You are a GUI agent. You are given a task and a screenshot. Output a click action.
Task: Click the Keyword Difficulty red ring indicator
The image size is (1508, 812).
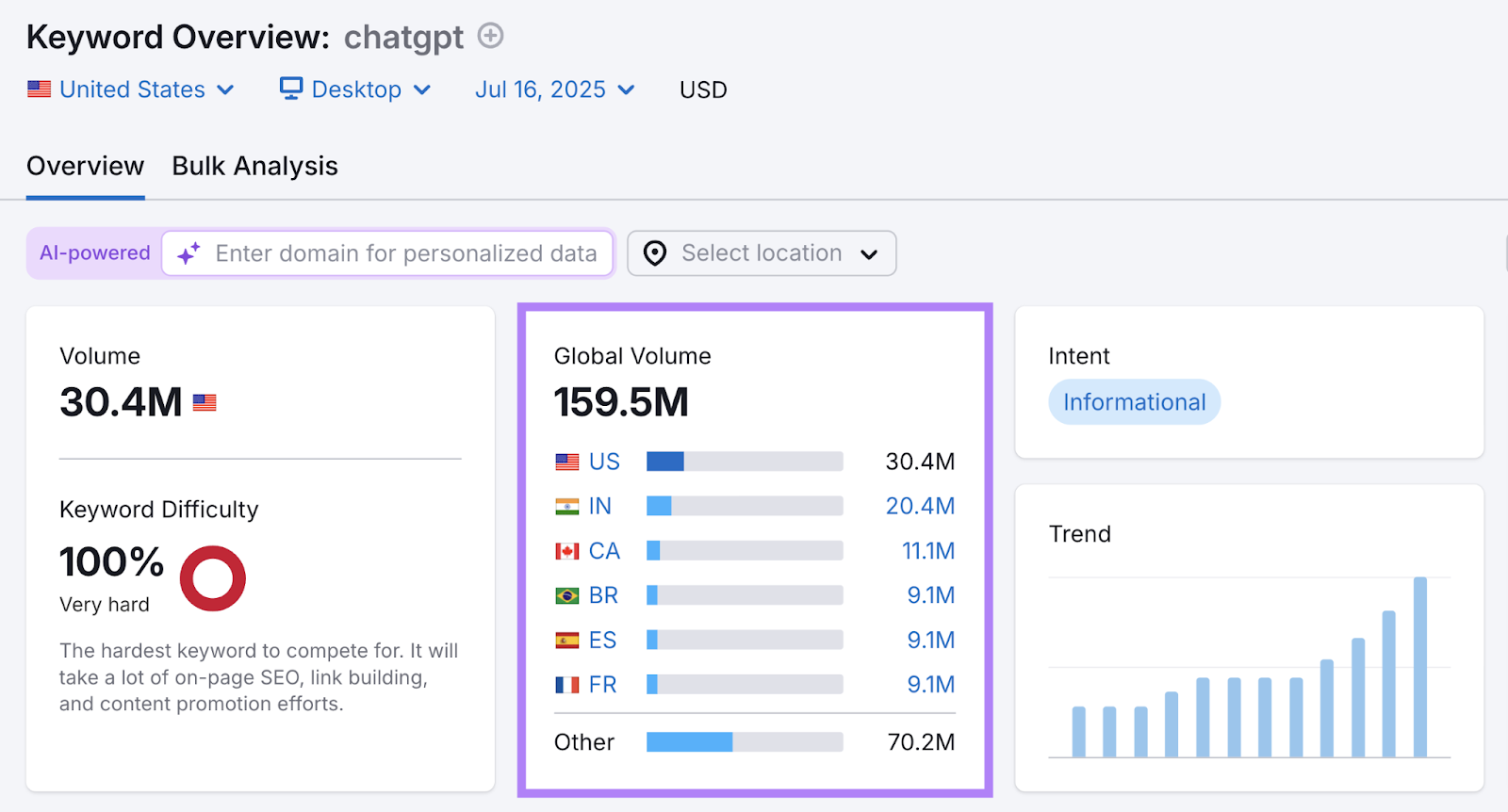click(213, 578)
